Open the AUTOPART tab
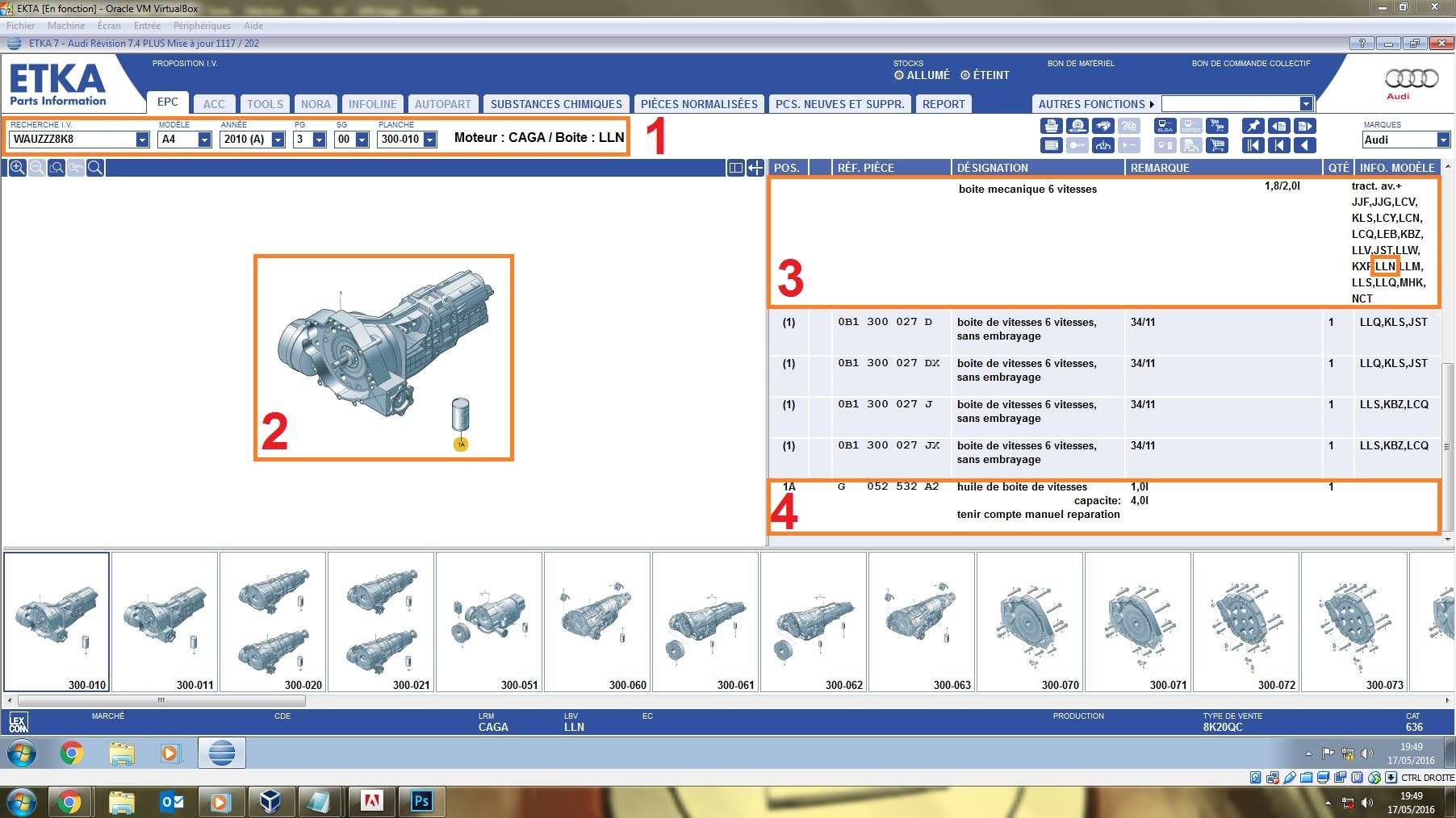The height and width of the screenshot is (818, 1456). tap(442, 104)
